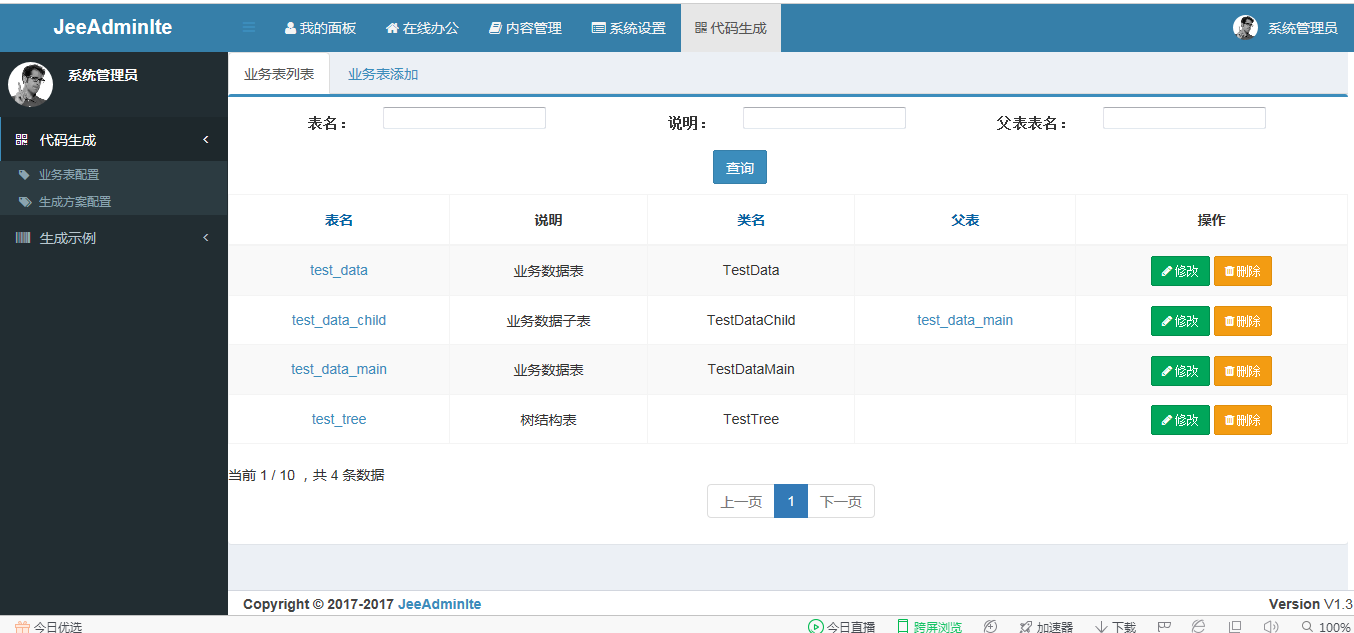Open 业务表配置 sidebar item

click(x=69, y=174)
